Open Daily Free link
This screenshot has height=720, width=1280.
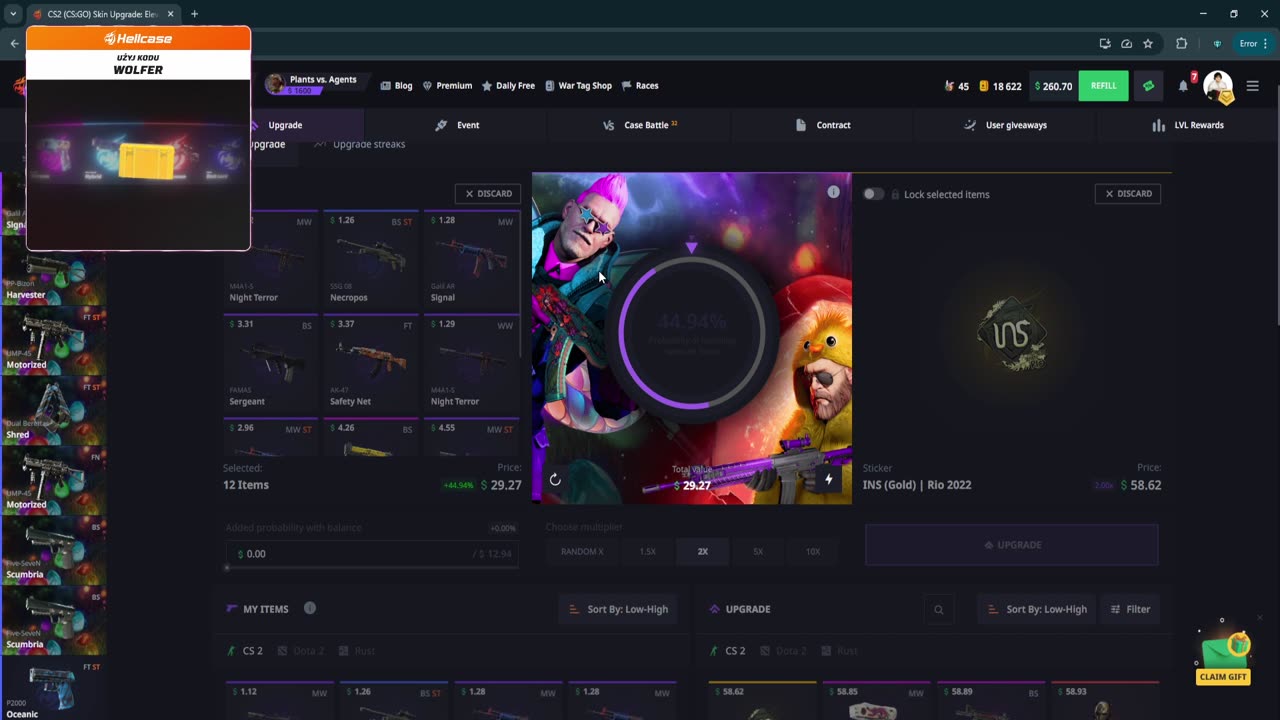(508, 86)
